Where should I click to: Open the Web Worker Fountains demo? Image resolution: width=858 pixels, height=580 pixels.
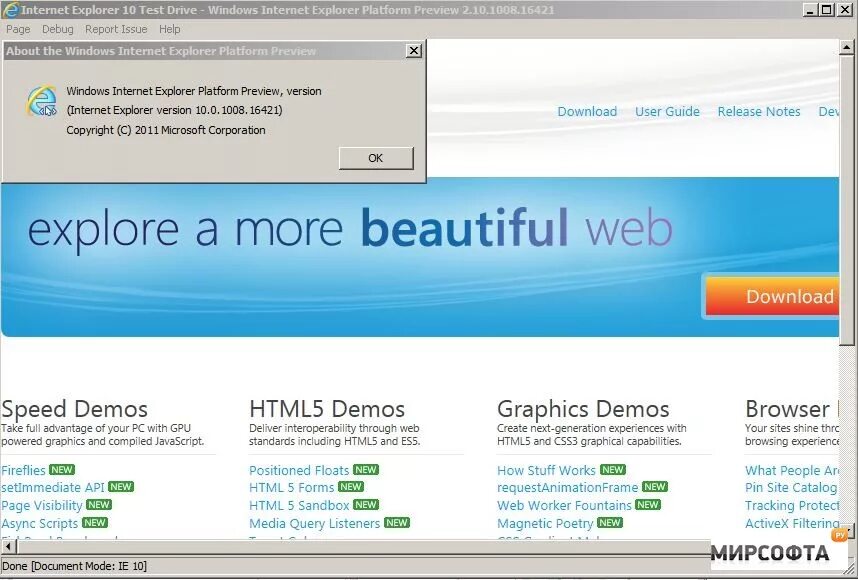564,506
